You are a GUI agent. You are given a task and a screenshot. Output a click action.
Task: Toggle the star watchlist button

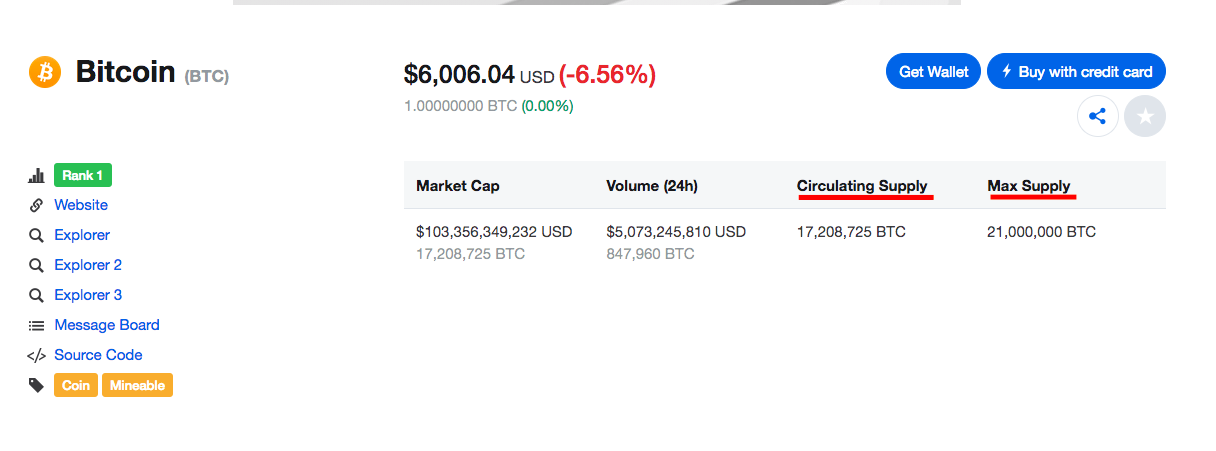(1145, 117)
